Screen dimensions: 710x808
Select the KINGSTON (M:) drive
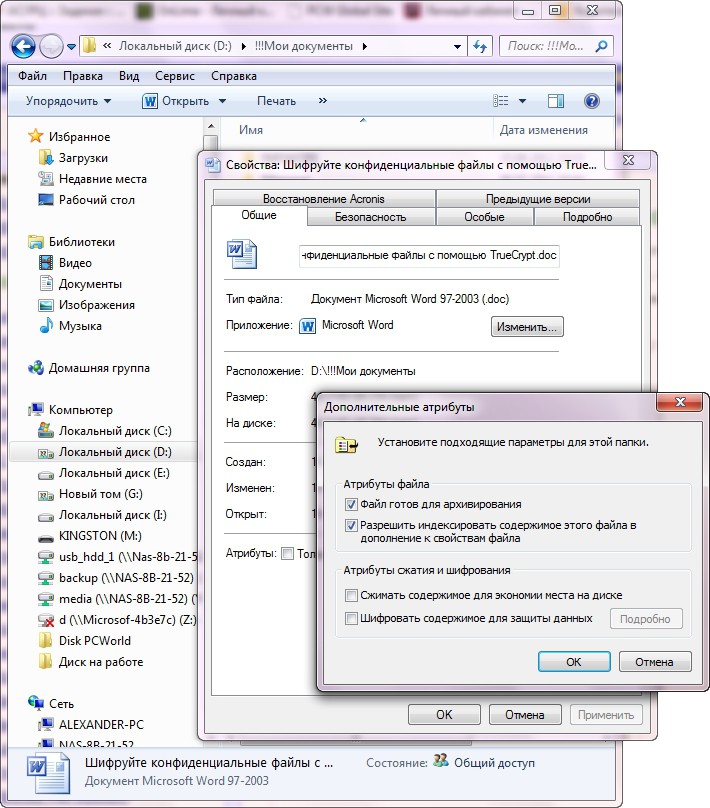97,536
